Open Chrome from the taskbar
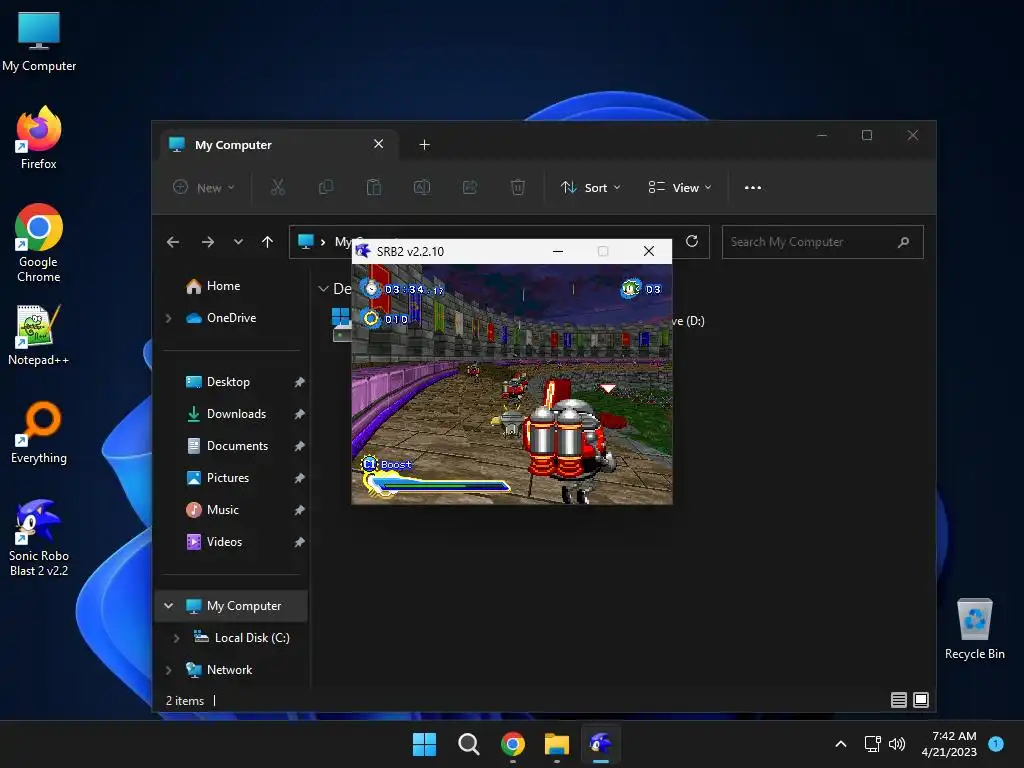Screen dimensions: 1024x768 click(513, 744)
